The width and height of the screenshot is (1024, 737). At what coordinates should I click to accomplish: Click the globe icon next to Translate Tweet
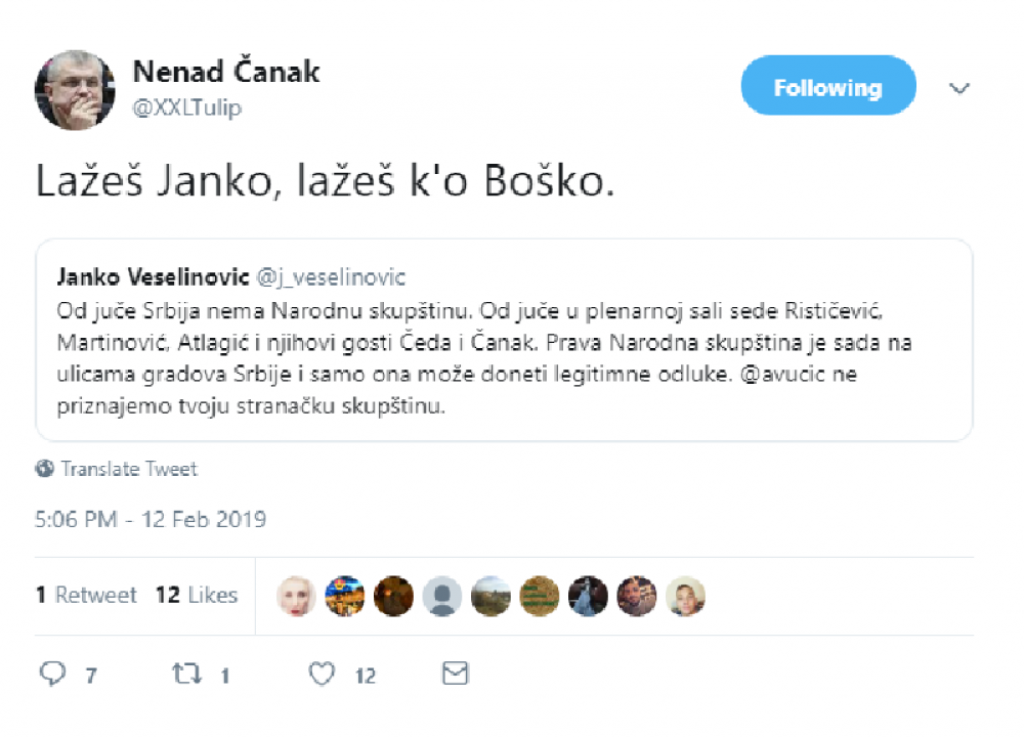tap(43, 468)
